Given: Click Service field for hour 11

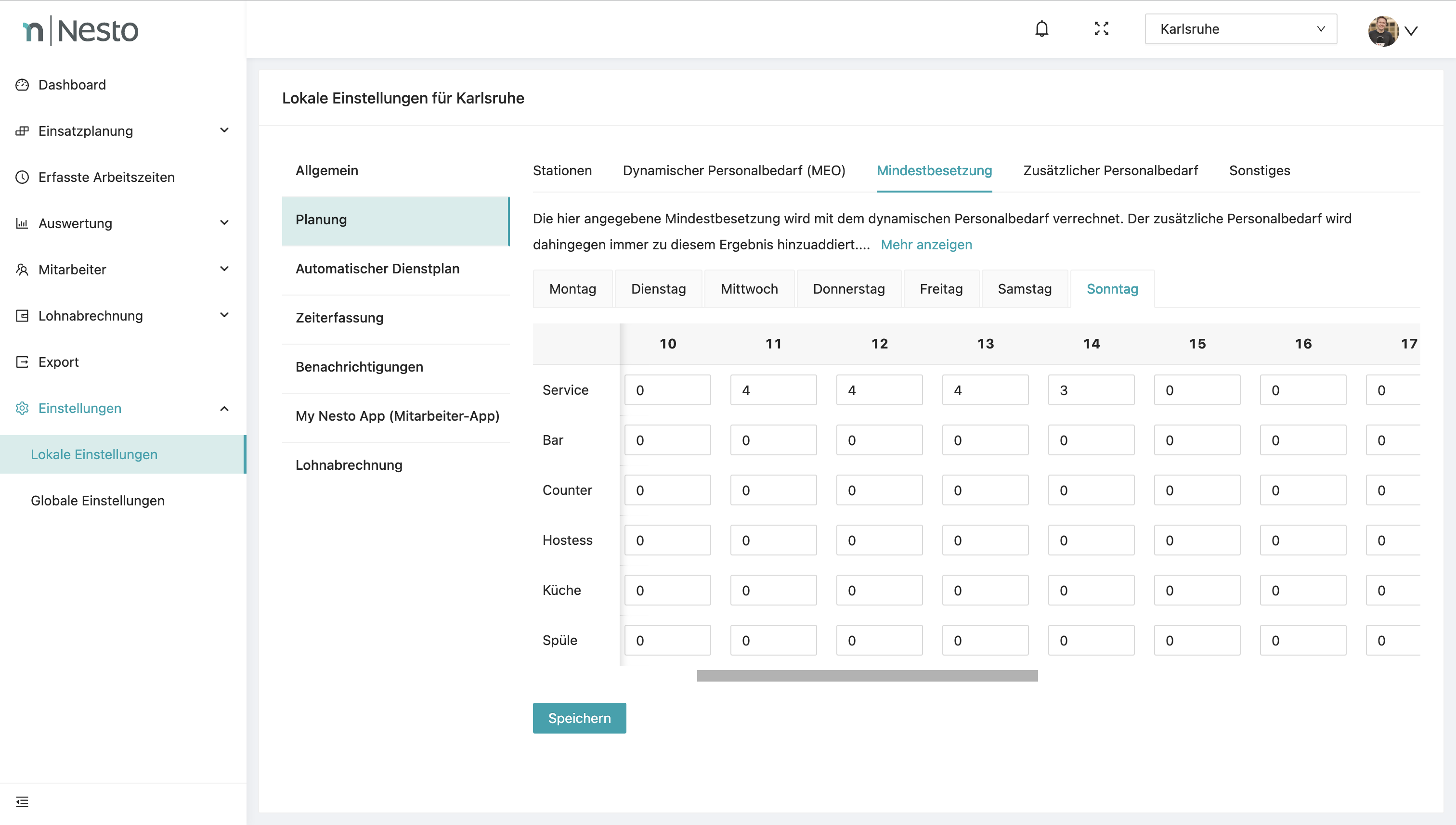Looking at the screenshot, I should 773,390.
